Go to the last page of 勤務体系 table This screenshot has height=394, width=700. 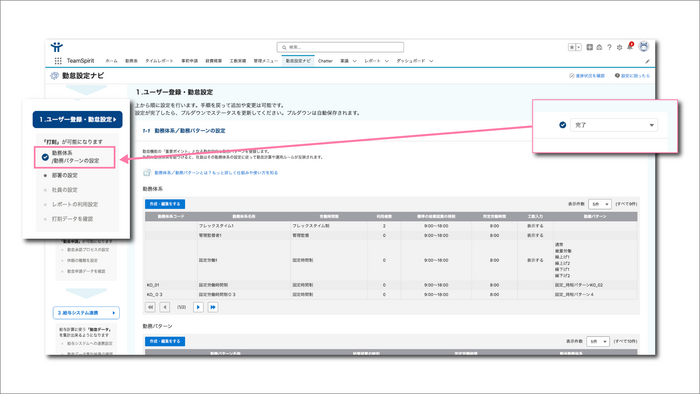(213, 307)
